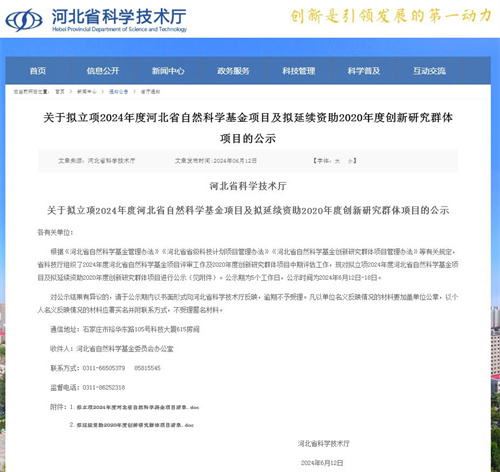This screenshot has height=472, width=500.
Task: Open the 通知公告 breadcrumb link
Action: tap(118, 92)
